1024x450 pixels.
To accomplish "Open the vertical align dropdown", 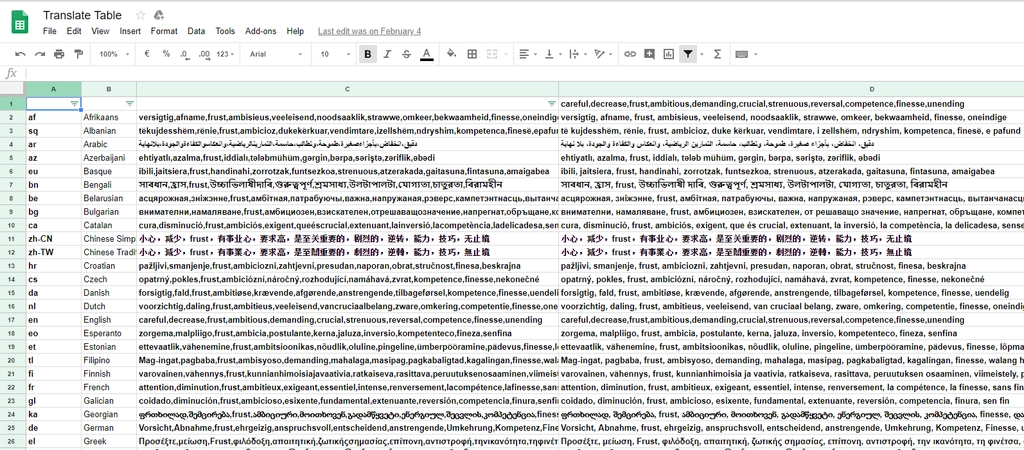I will click(552, 54).
